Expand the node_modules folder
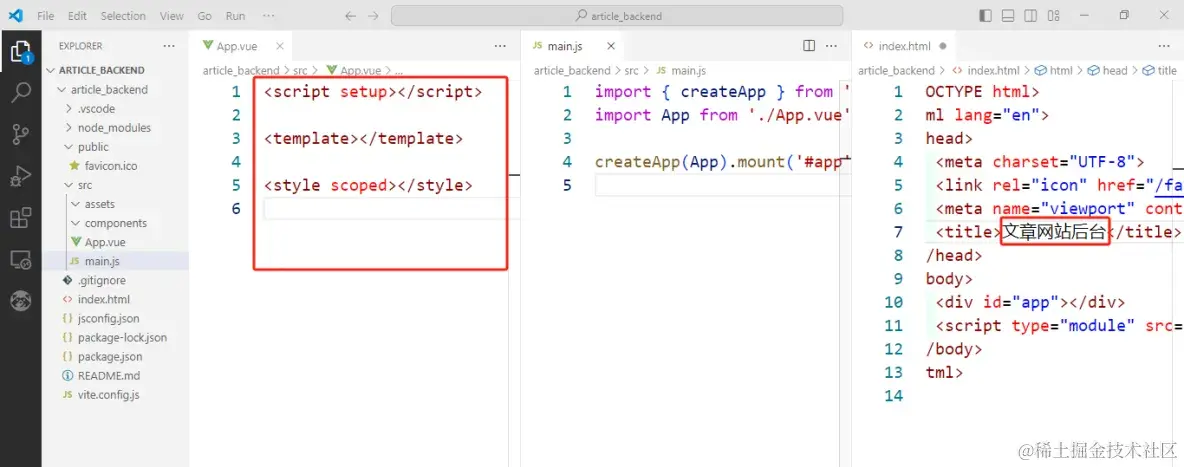1184x467 pixels. [x=116, y=128]
